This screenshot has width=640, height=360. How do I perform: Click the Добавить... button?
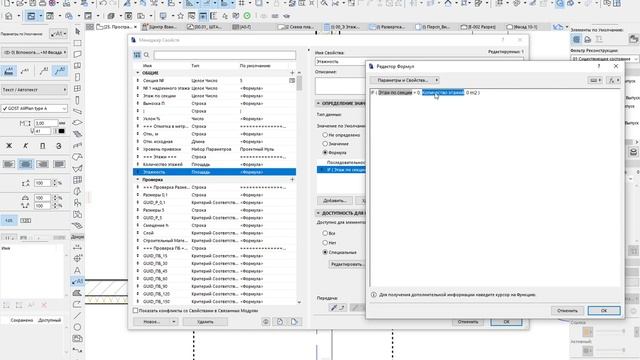click(x=335, y=200)
